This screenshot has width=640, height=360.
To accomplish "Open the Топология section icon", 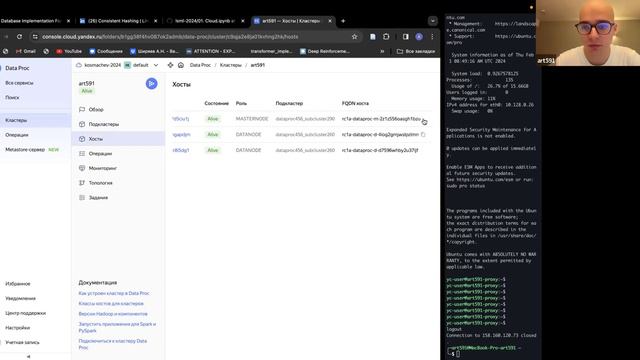I will pos(82,183).
